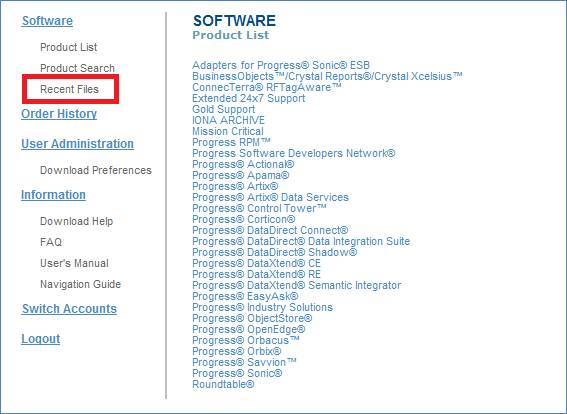Open IONA ARCHIVE product

pos(229,120)
